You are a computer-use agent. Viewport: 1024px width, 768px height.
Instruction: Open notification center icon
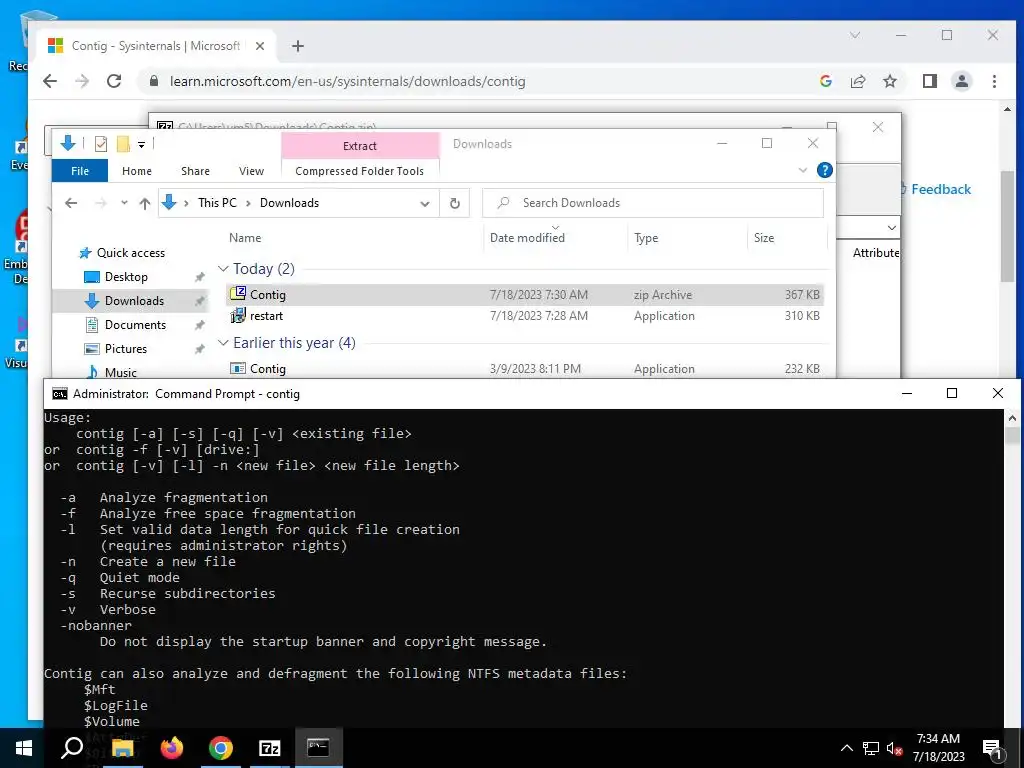click(x=992, y=748)
